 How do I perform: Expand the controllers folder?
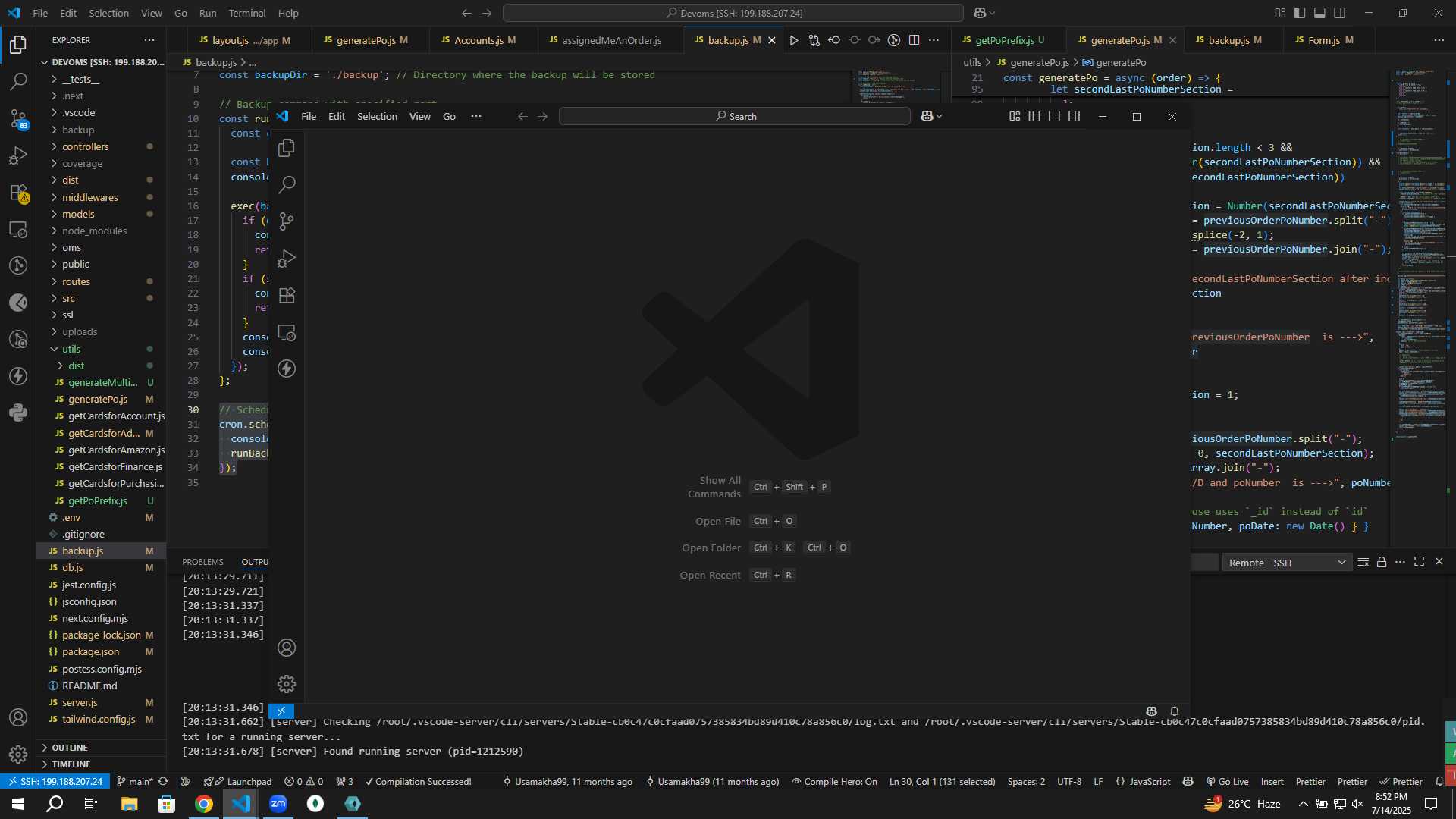click(x=85, y=146)
